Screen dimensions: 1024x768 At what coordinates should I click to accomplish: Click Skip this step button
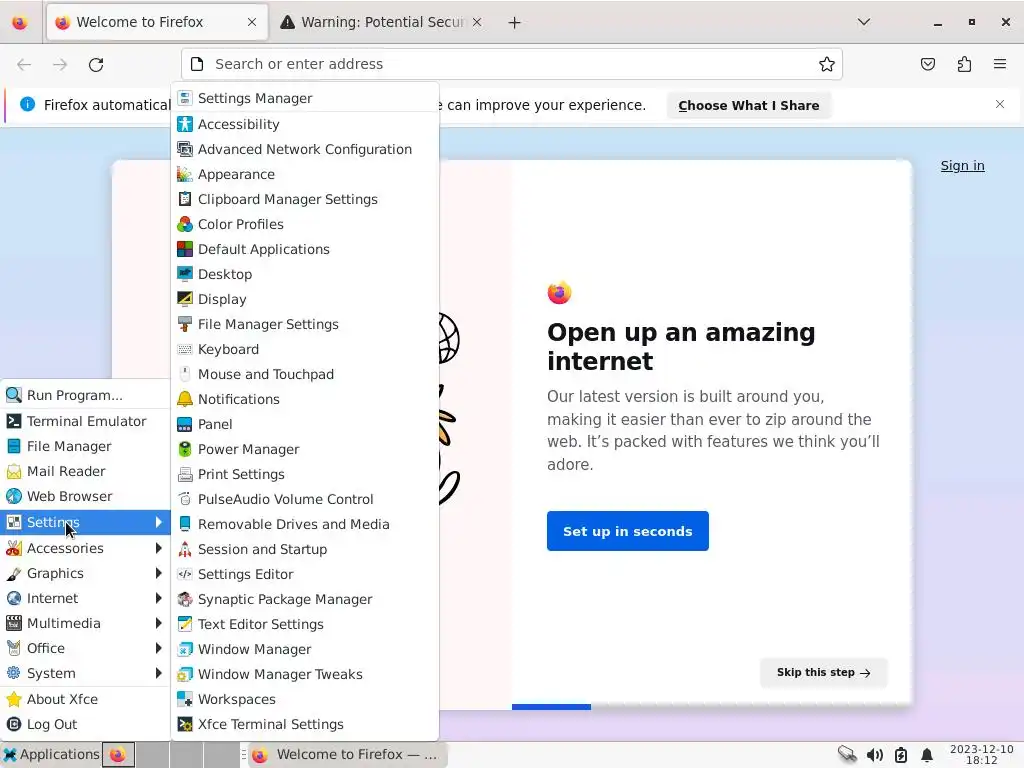coord(824,673)
